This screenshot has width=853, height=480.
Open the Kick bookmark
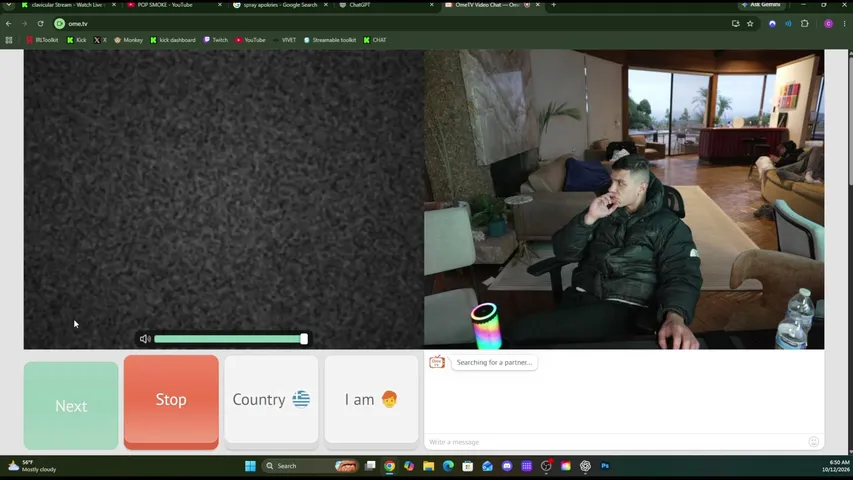pyautogui.click(x=77, y=40)
